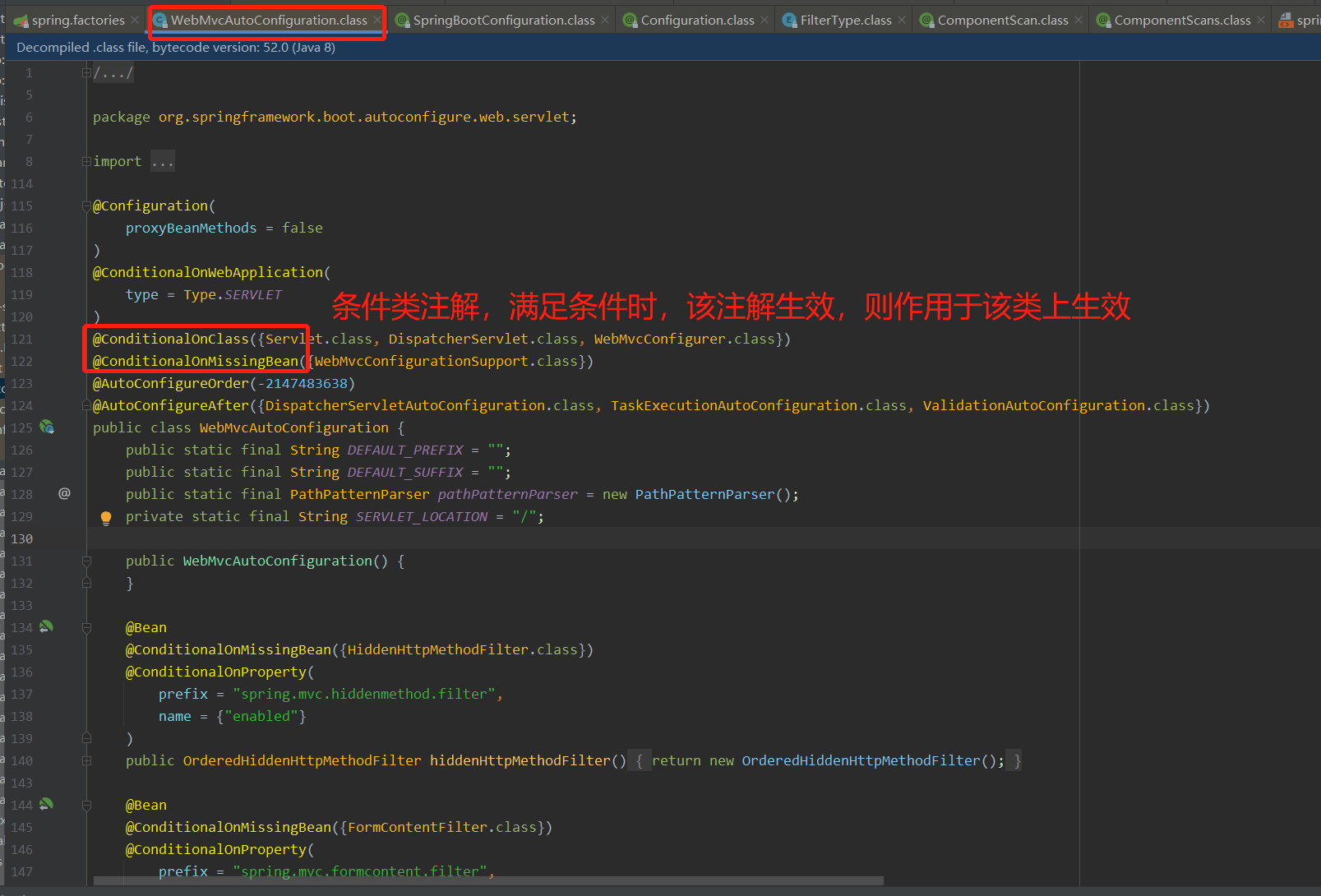Click @ConditionalOnMissingBean on line 122
1321x896 pixels.
196,361
